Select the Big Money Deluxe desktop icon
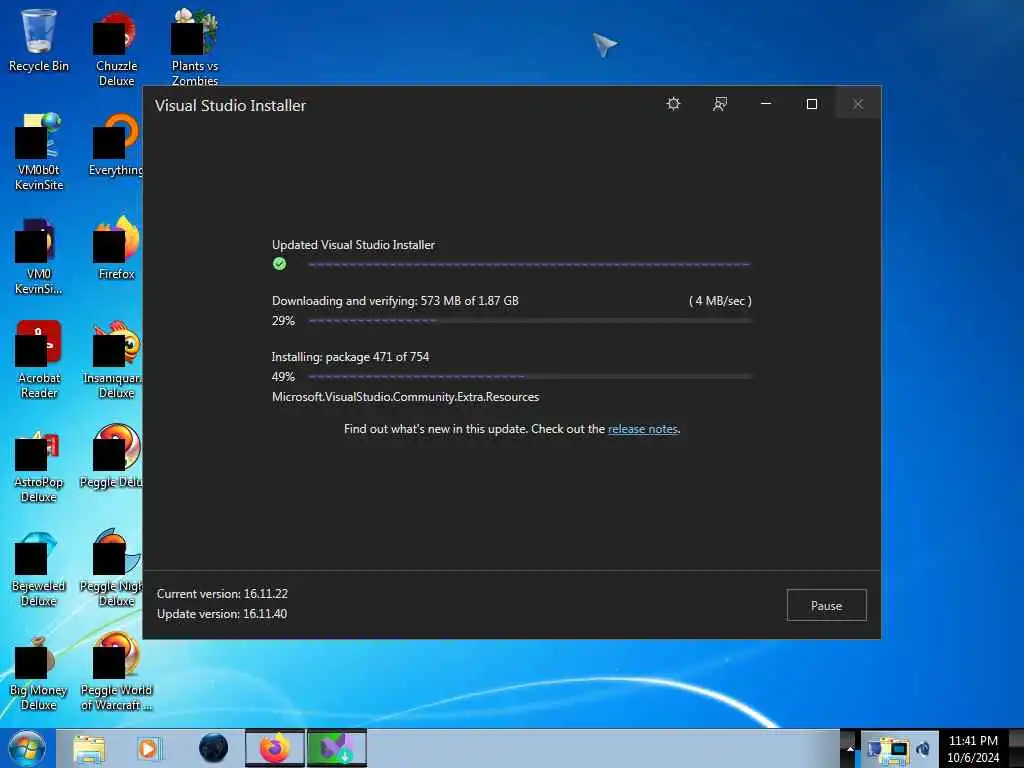1024x768 pixels. pyautogui.click(x=39, y=671)
